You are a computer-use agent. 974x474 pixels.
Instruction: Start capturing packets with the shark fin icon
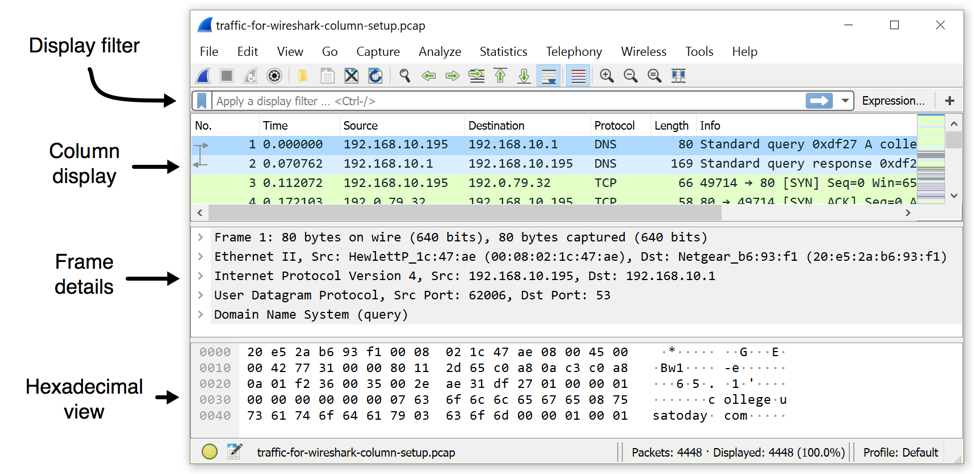click(203, 76)
